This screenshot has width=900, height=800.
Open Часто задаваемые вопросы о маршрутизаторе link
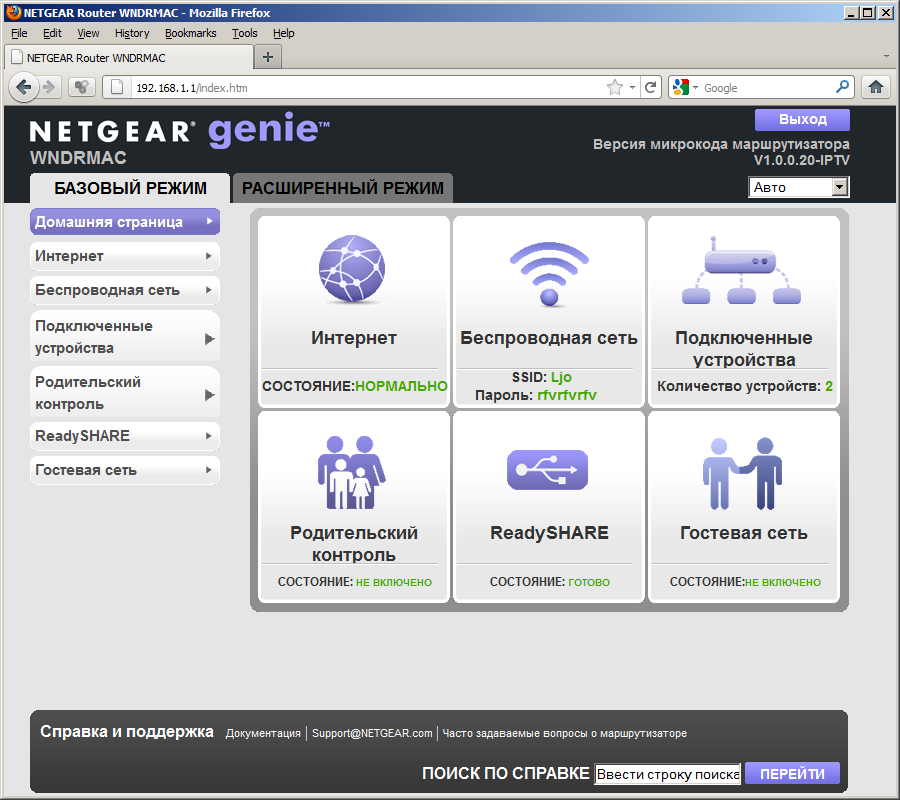[564, 733]
